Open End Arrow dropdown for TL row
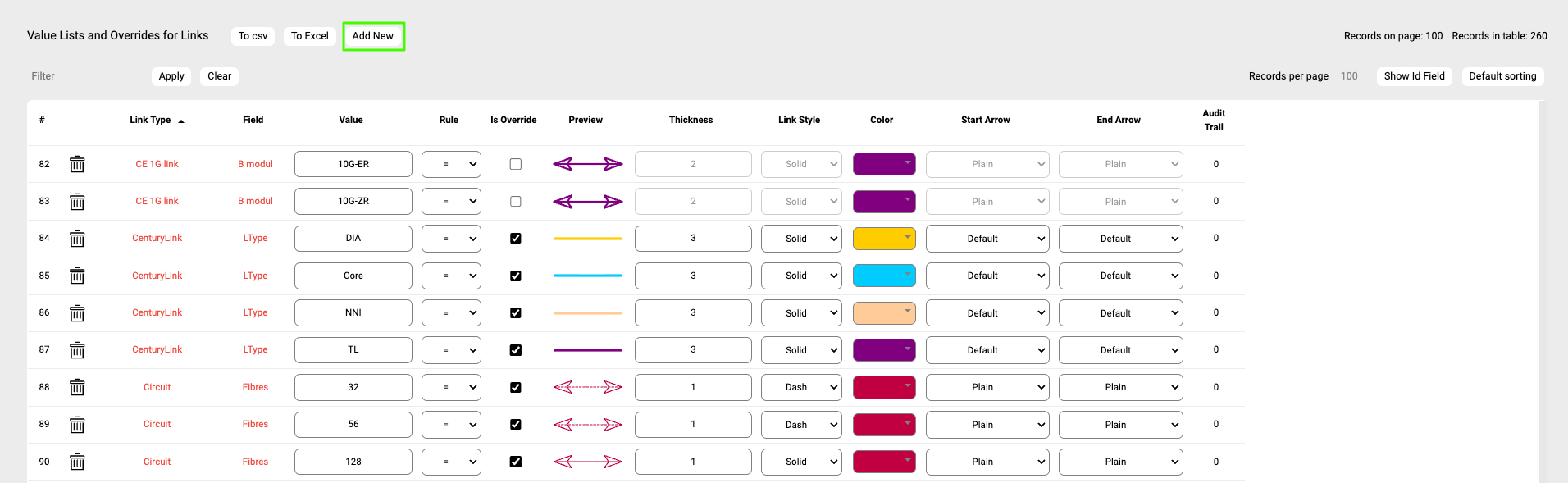The height and width of the screenshot is (483, 1568). (1120, 350)
